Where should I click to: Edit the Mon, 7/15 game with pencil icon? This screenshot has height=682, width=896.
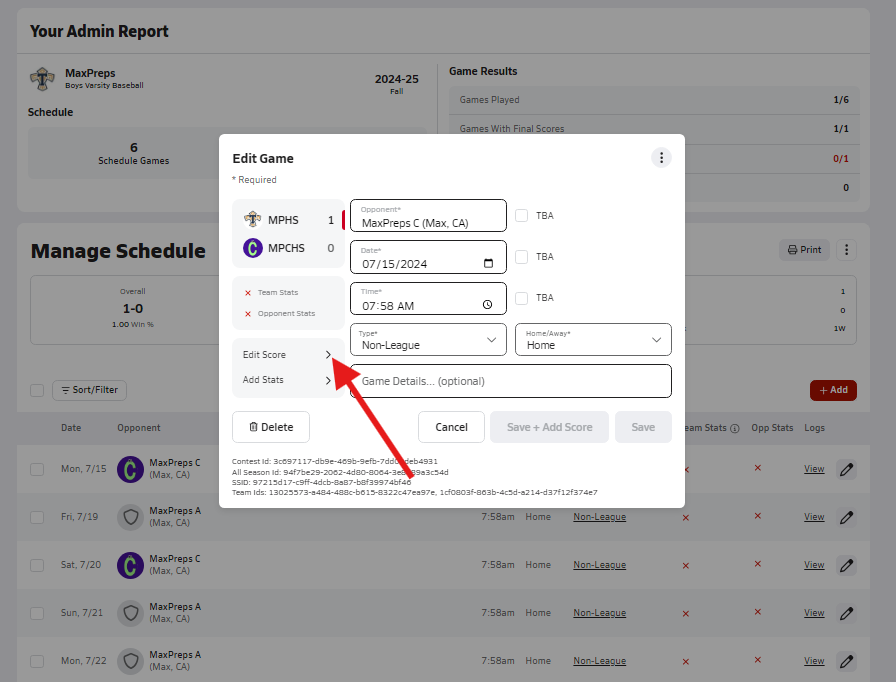pos(846,470)
